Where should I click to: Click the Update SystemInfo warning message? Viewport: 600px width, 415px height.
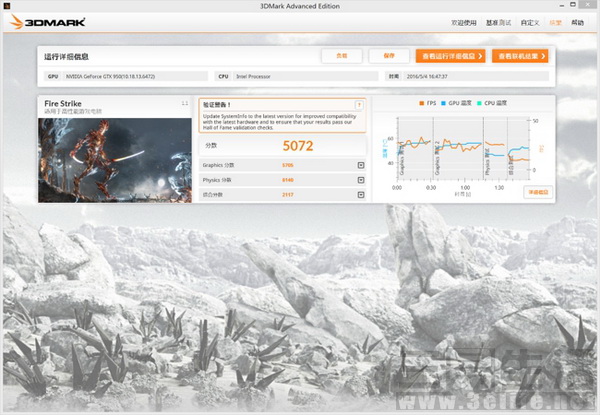click(x=279, y=122)
